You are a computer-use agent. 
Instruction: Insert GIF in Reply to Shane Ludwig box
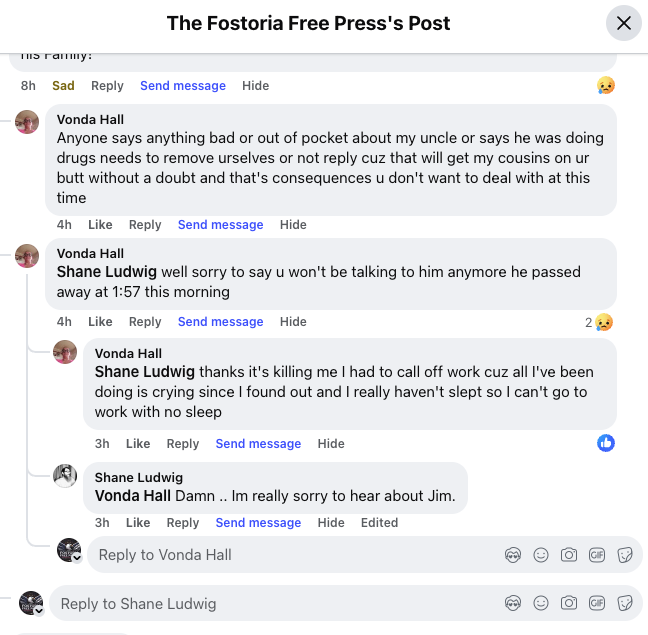(x=597, y=603)
